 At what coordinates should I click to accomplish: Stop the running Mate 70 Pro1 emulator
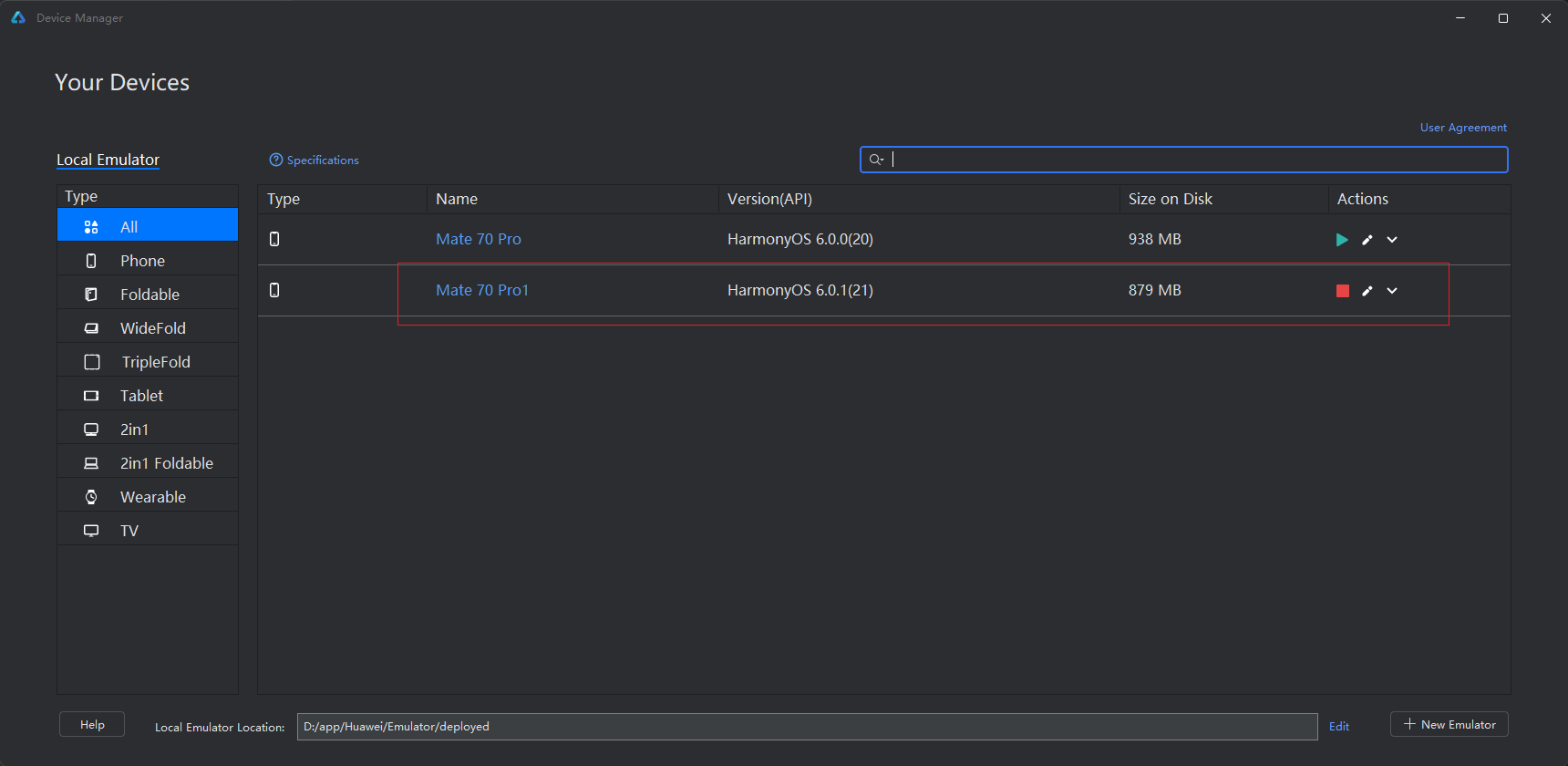pyautogui.click(x=1342, y=291)
